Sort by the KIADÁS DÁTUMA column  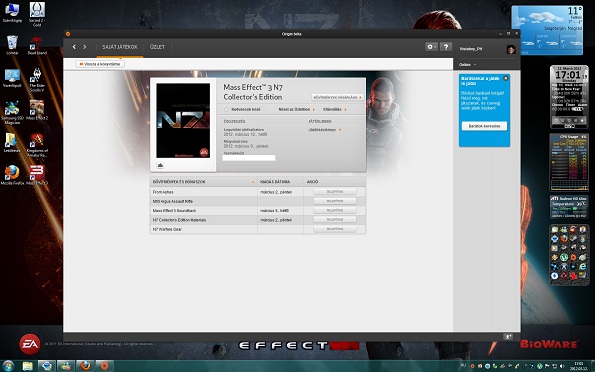click(x=280, y=182)
